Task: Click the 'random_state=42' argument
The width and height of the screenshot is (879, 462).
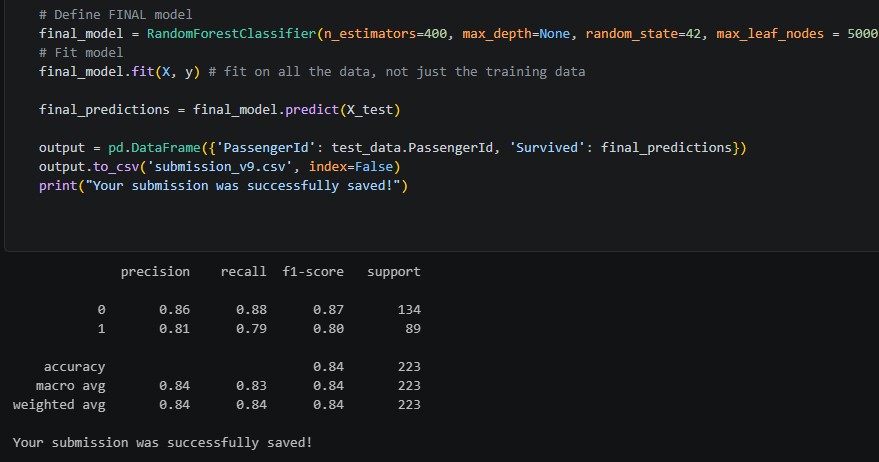Action: [x=643, y=34]
